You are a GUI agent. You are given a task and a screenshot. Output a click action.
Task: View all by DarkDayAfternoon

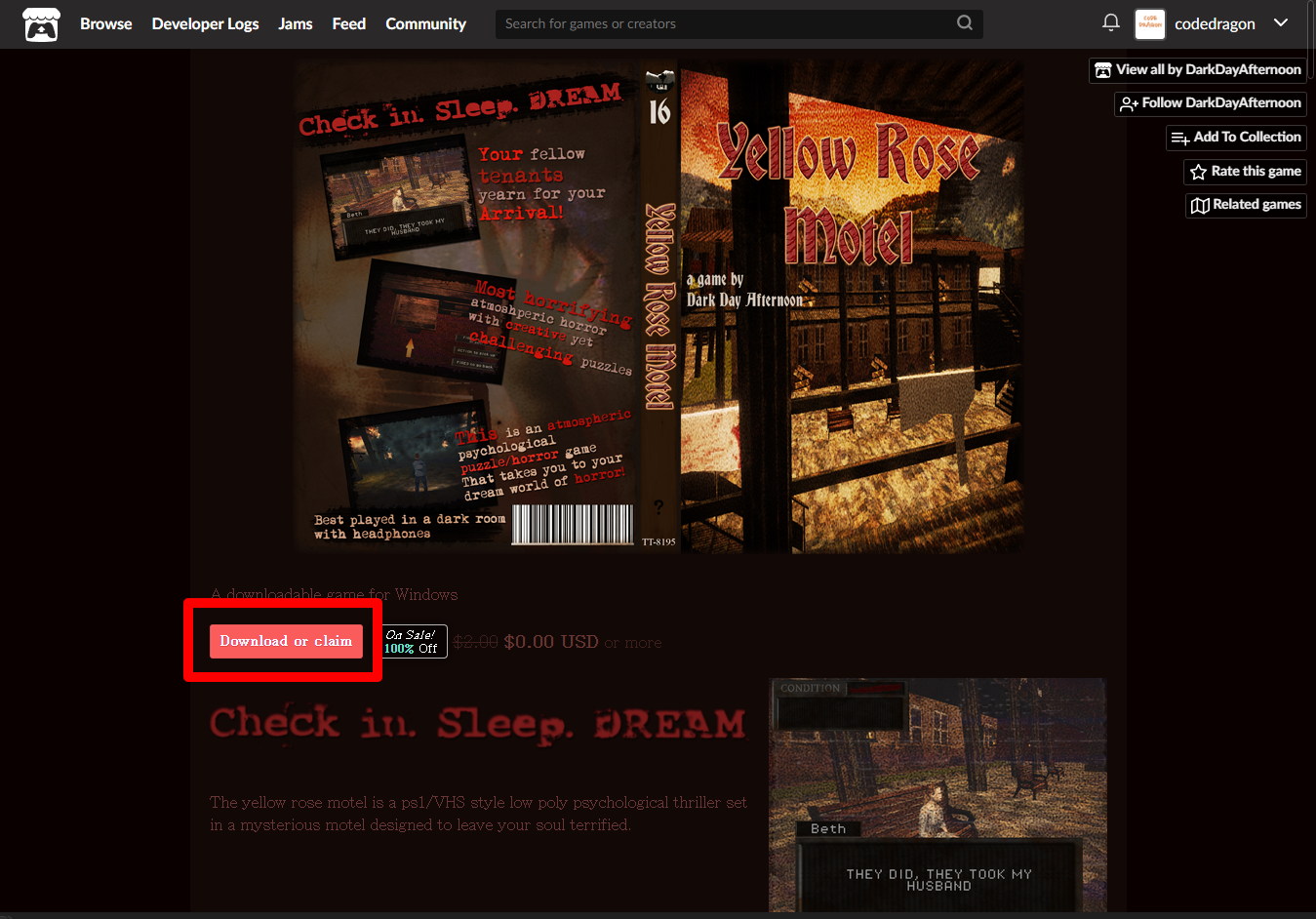[x=1198, y=70]
